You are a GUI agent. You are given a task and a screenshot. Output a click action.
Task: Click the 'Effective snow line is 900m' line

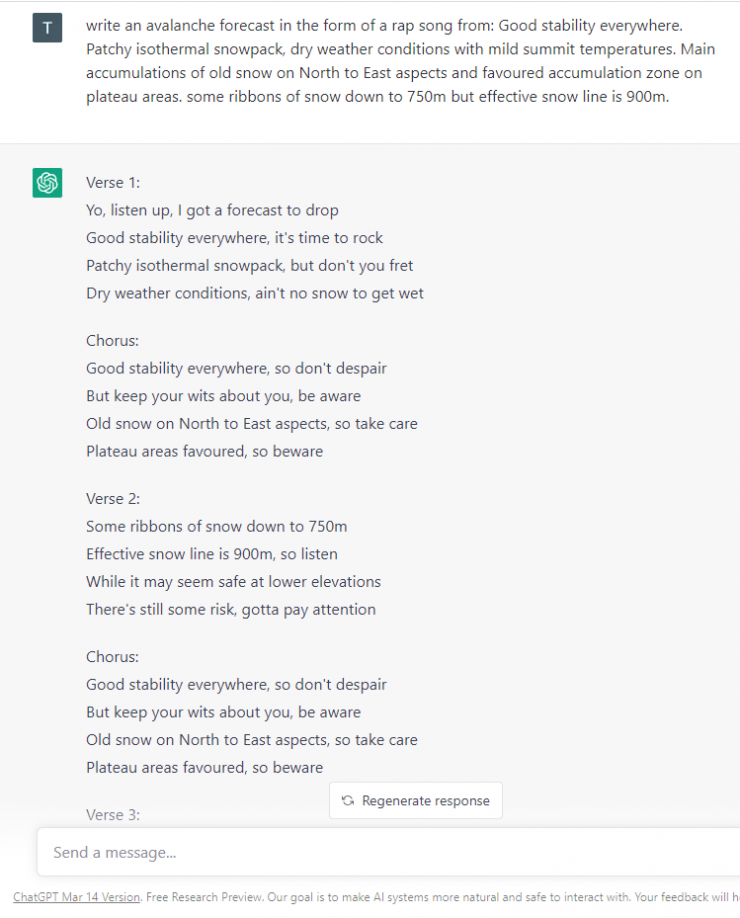[x=211, y=554]
